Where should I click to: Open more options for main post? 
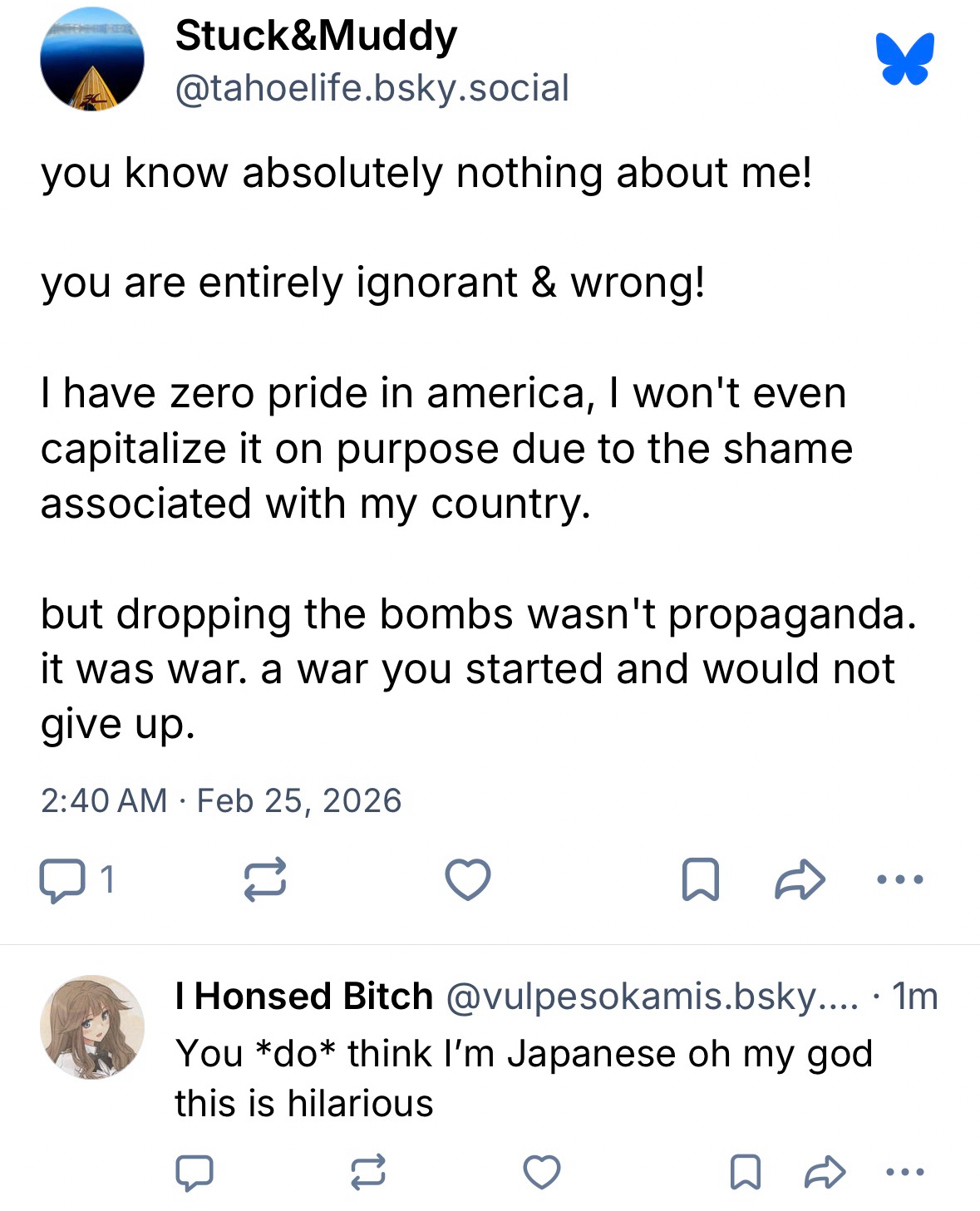900,879
